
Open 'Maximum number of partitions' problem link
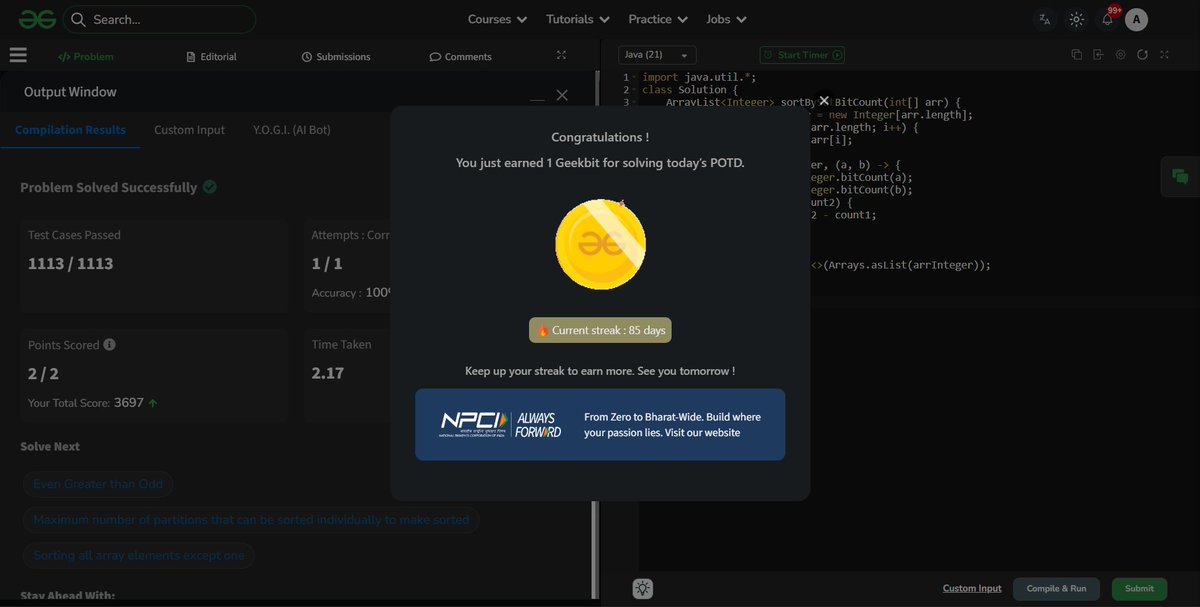pos(251,520)
